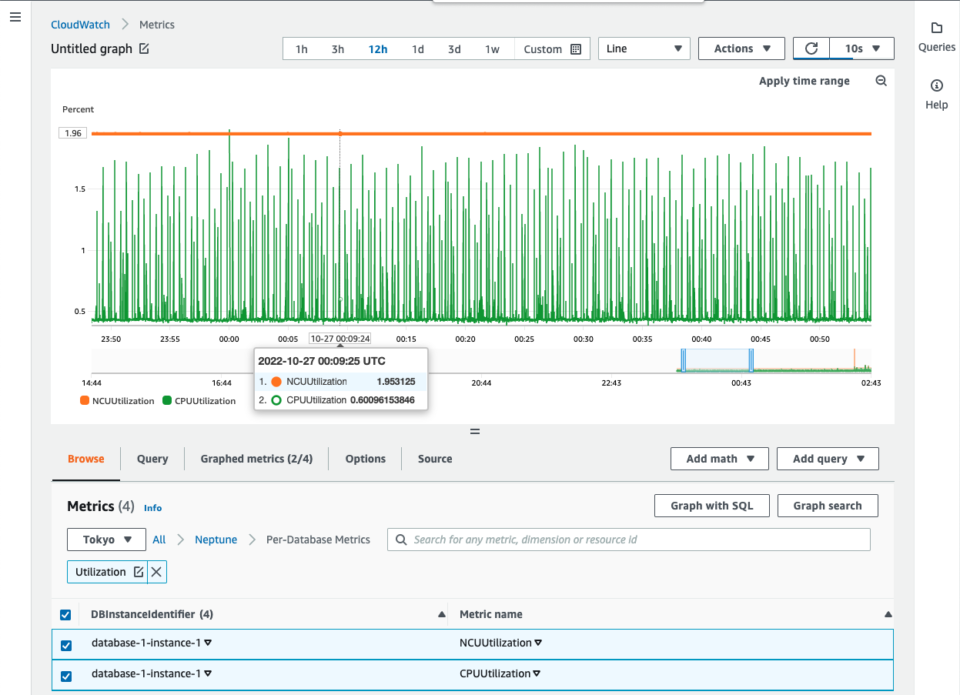Open the Source tab
Screen dimensions: 960x695
tap(434, 459)
